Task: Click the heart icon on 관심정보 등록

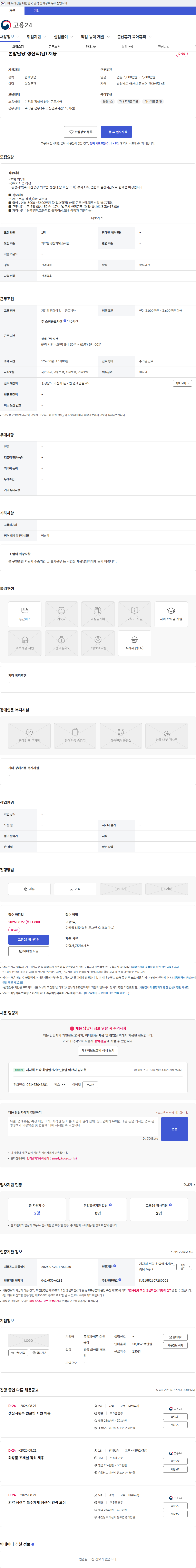Action: coord(71,132)
